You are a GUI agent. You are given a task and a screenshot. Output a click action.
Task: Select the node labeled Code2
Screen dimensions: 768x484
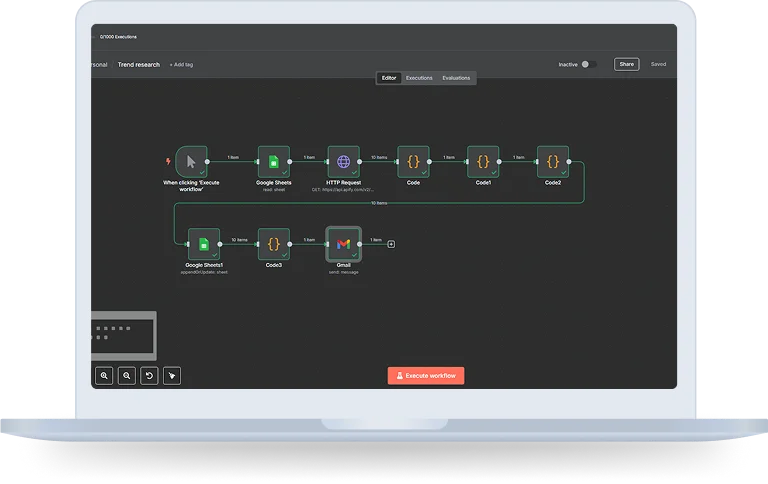553,161
